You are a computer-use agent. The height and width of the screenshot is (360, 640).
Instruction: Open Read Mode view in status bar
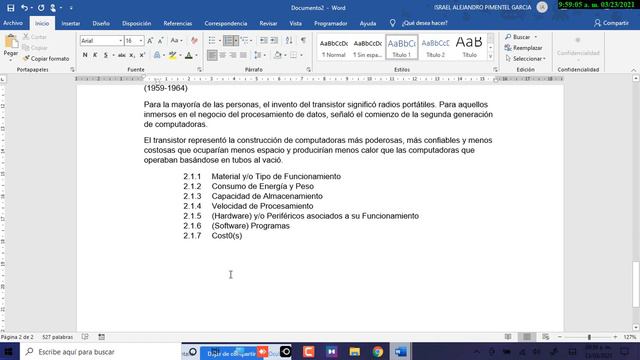[508, 337]
